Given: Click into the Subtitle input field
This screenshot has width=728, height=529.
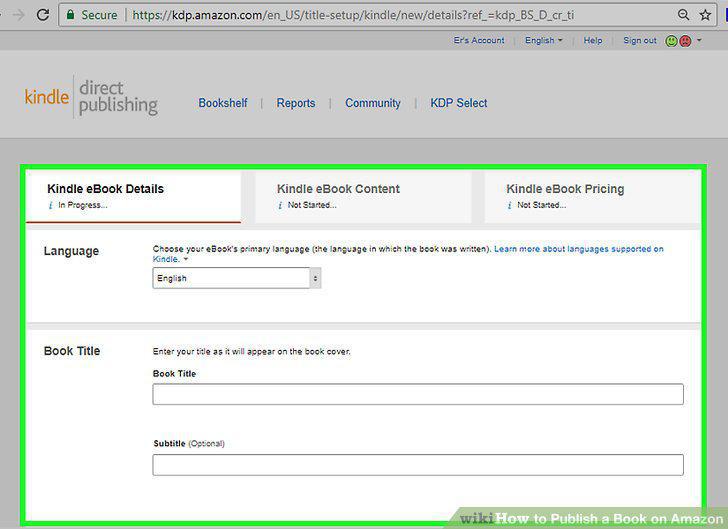Looking at the screenshot, I should (x=418, y=465).
